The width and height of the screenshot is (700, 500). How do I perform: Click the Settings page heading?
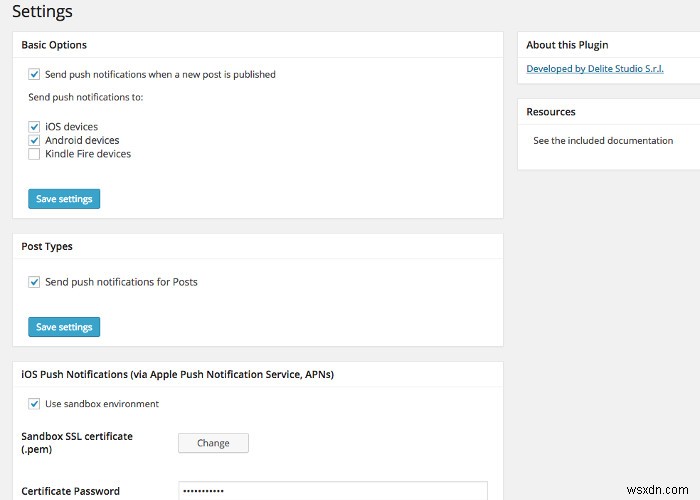pyautogui.click(x=42, y=12)
